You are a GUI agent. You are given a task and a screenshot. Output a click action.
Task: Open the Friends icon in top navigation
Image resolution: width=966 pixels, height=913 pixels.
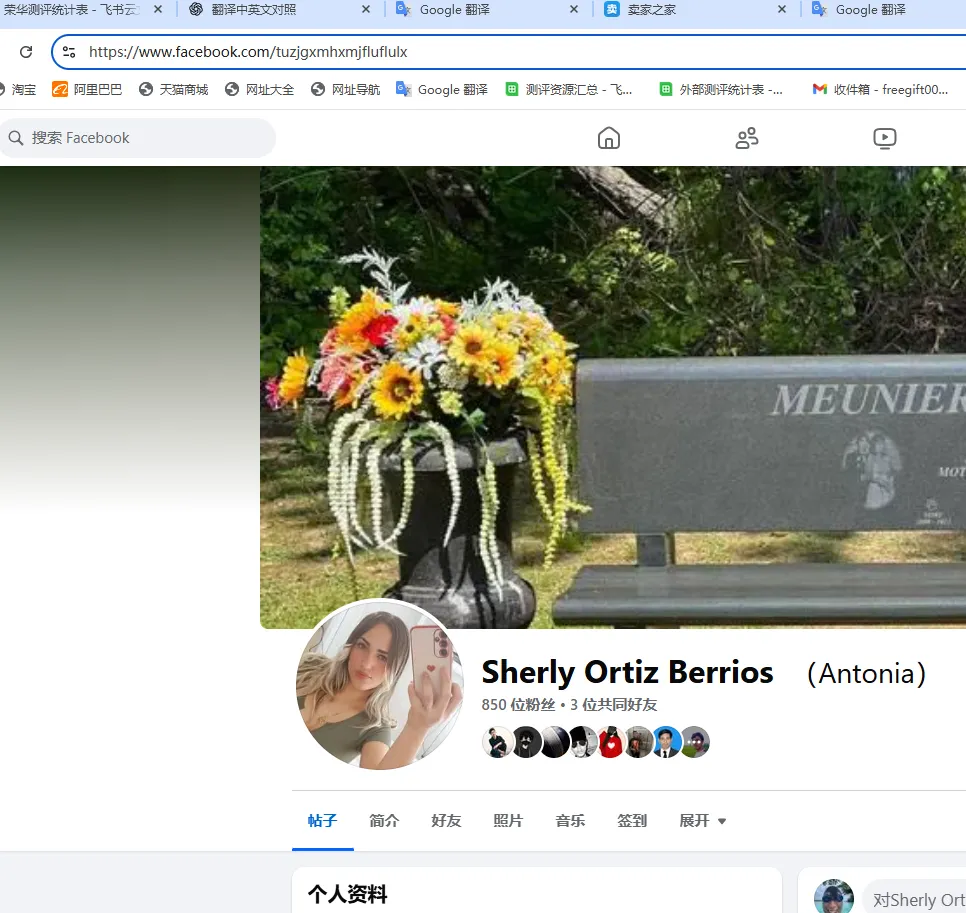[747, 138]
